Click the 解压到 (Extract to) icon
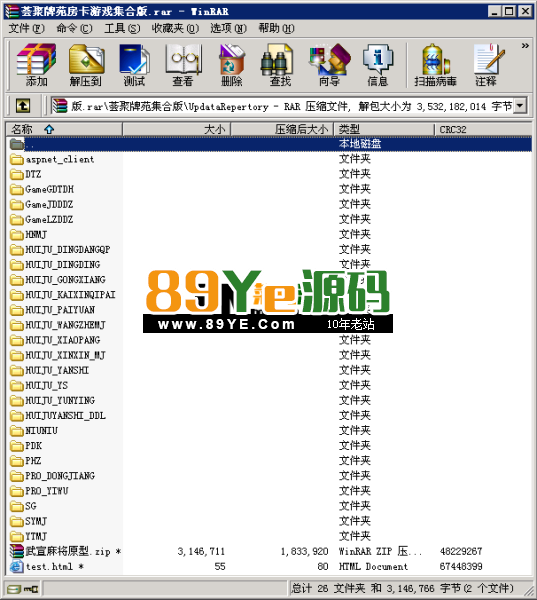537x600 pixels. pos(85,65)
